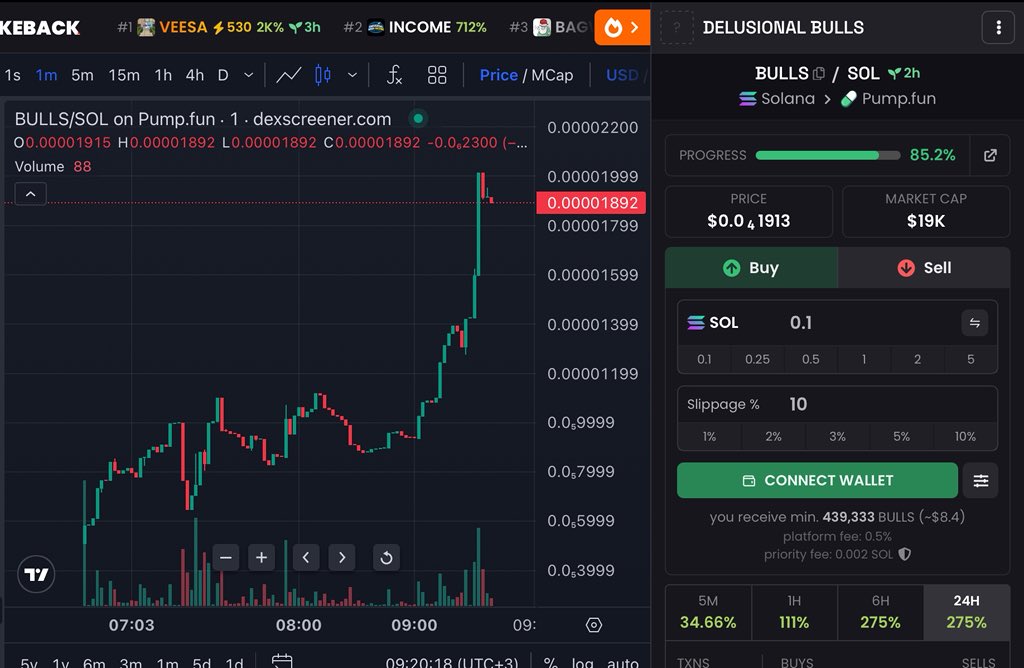The width and height of the screenshot is (1024, 668).
Task: Select the 4h timeframe
Action: [195, 75]
